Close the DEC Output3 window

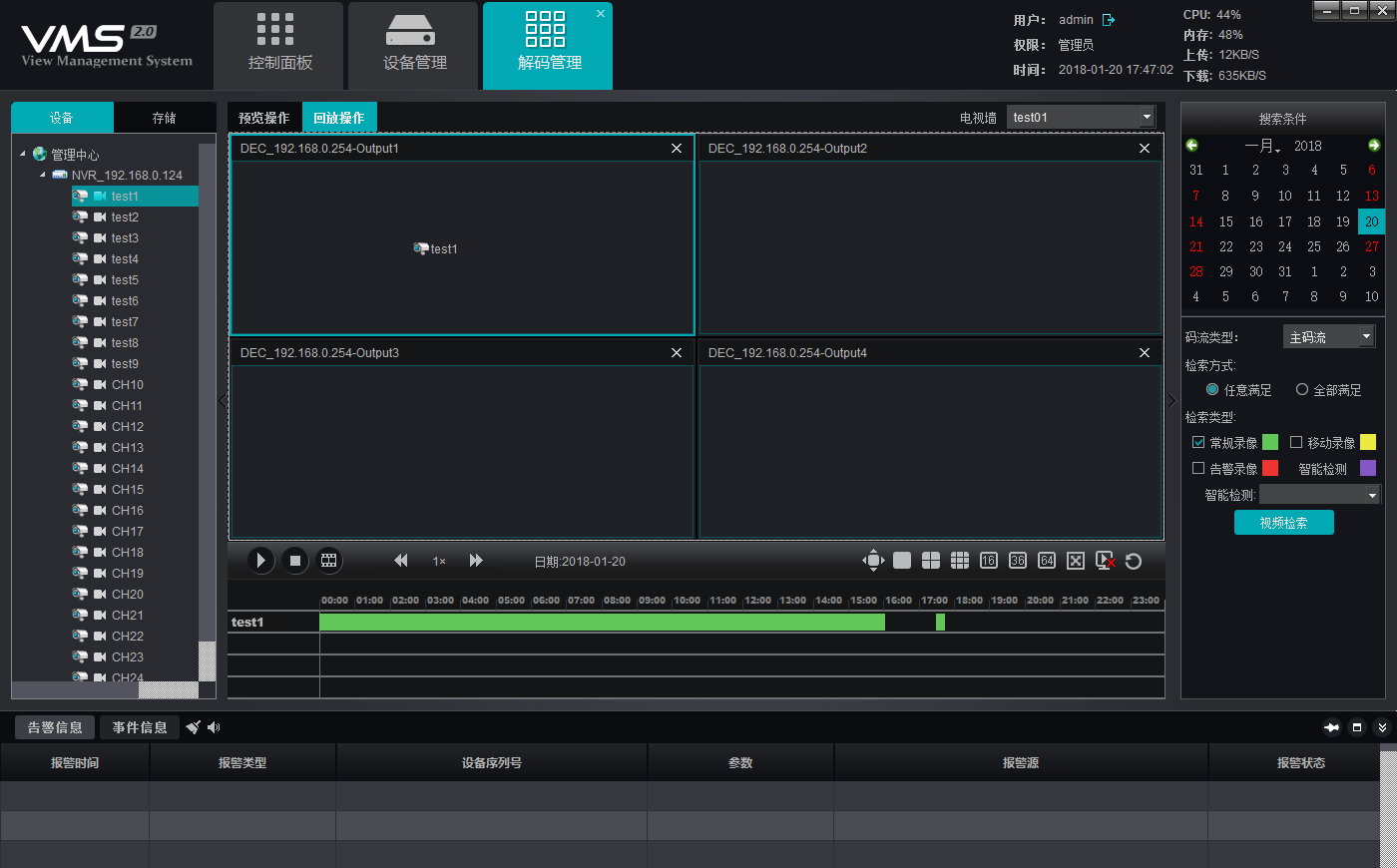pos(677,352)
